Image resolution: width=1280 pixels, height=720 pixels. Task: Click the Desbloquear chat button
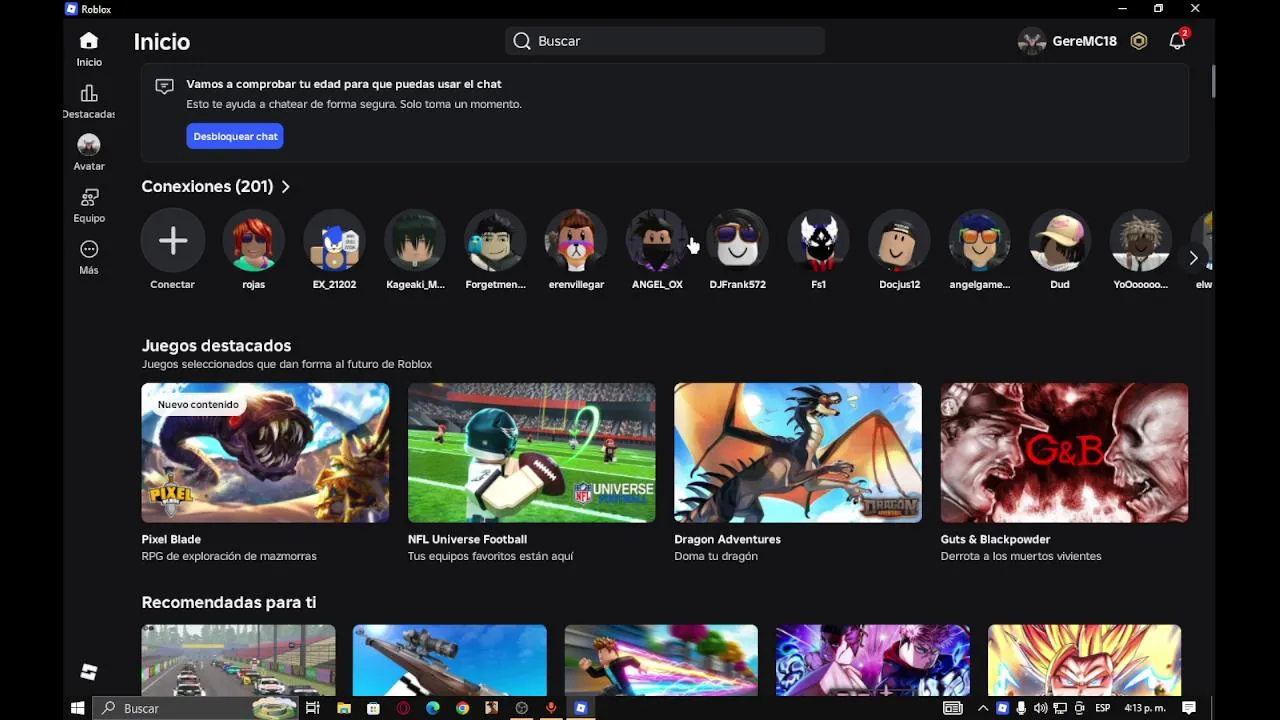(x=235, y=136)
